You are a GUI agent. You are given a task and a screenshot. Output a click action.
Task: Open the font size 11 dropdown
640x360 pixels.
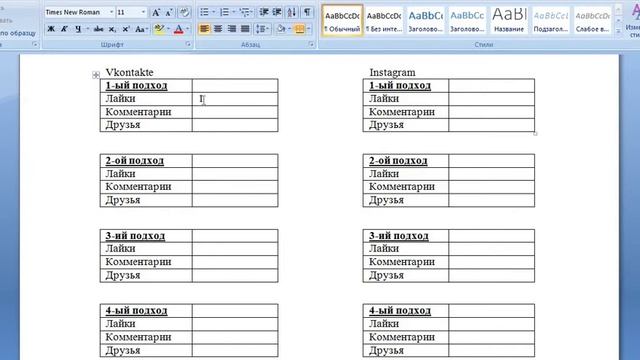pos(143,12)
